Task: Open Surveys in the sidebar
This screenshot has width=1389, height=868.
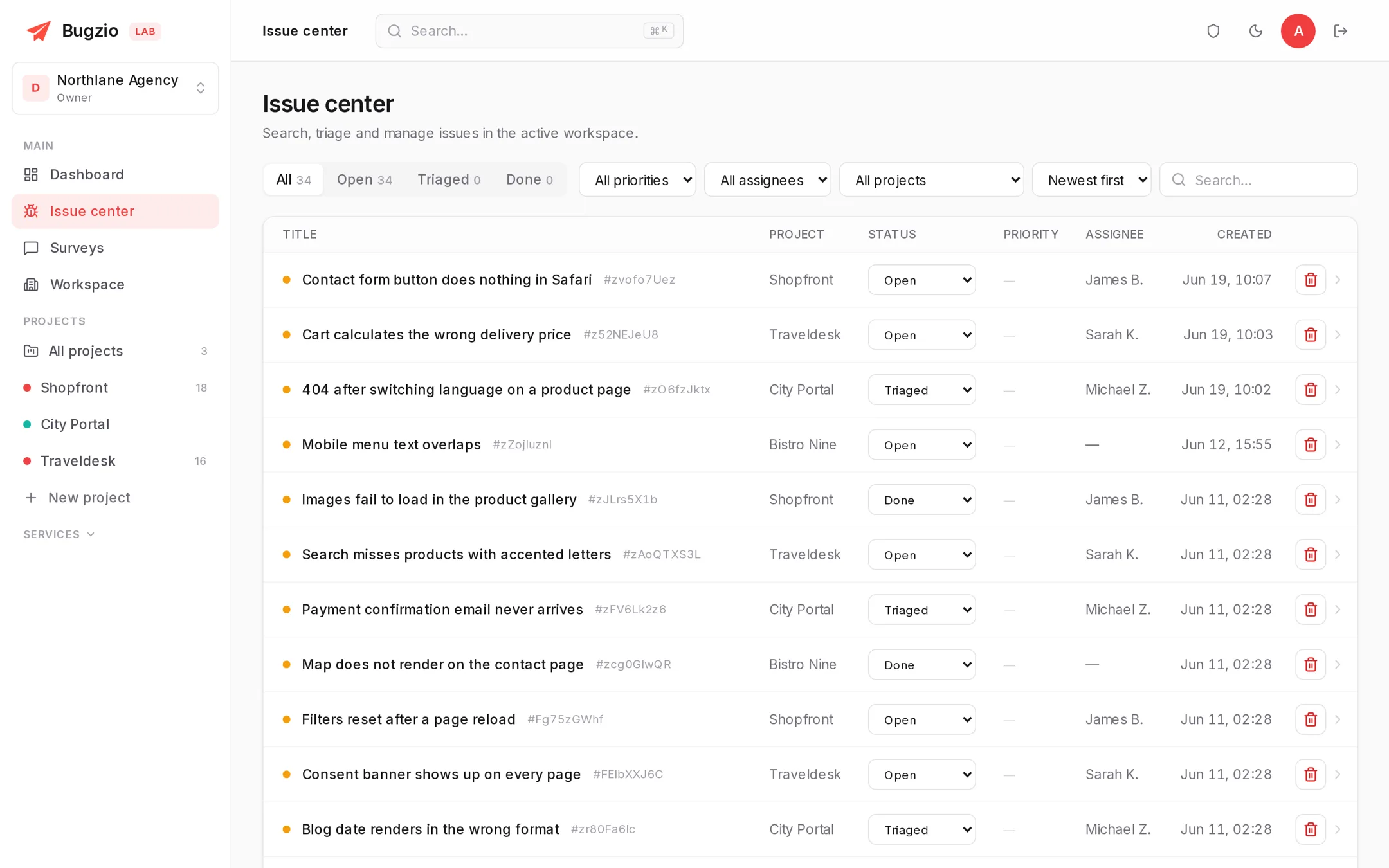Action: (x=115, y=248)
